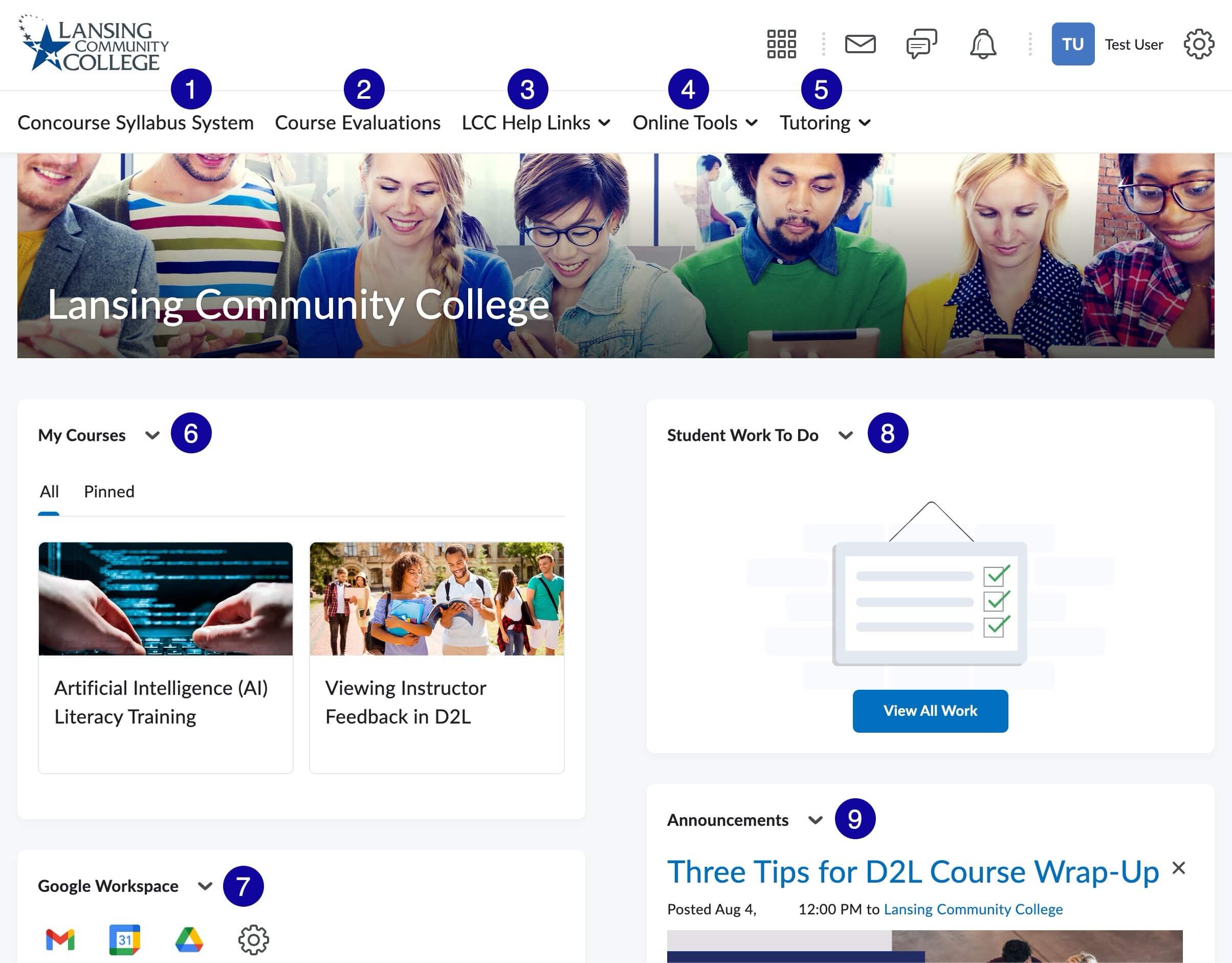The image size is (1232, 963).
Task: Collapse the My Courses widget chevron
Action: [x=152, y=435]
